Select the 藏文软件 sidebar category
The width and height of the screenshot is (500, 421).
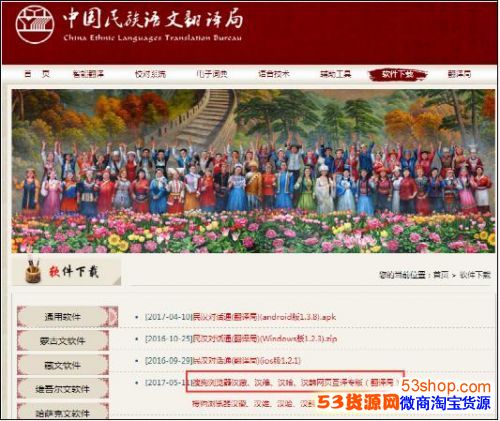click(x=63, y=365)
